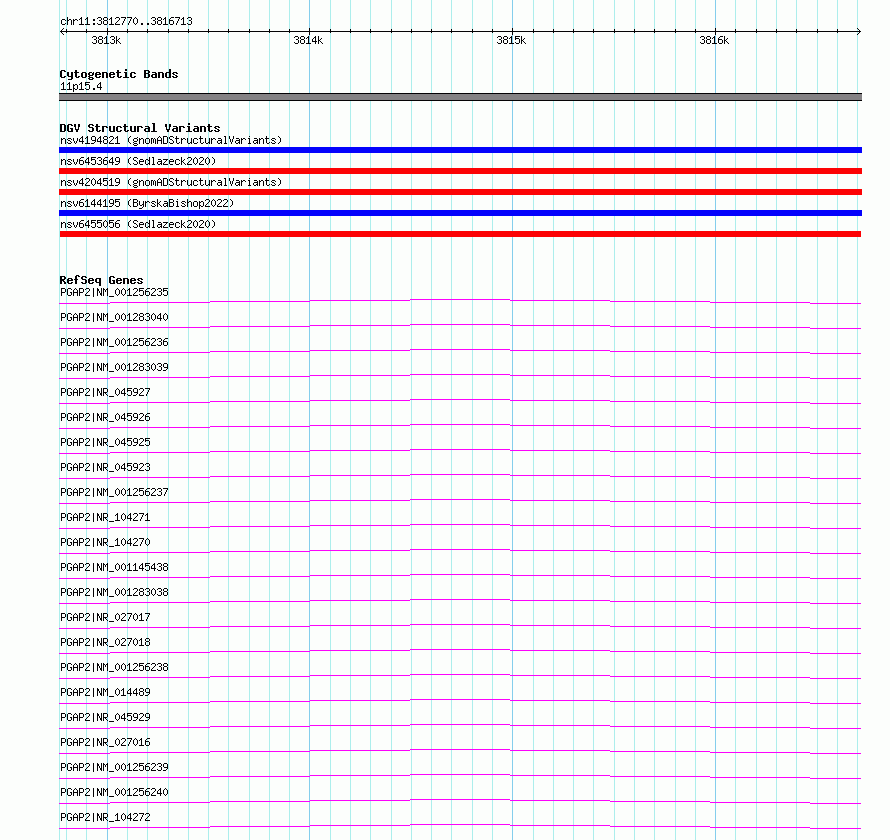The image size is (890, 840).
Task: Click the 3813k ruler tick label
Action: pos(106,40)
